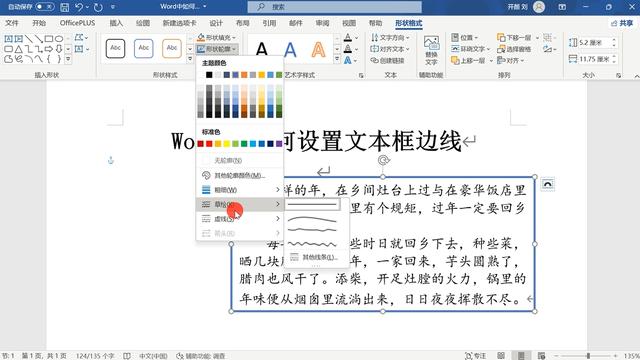
Task: Click the rotate objects icon
Action: click(x=548, y=49)
